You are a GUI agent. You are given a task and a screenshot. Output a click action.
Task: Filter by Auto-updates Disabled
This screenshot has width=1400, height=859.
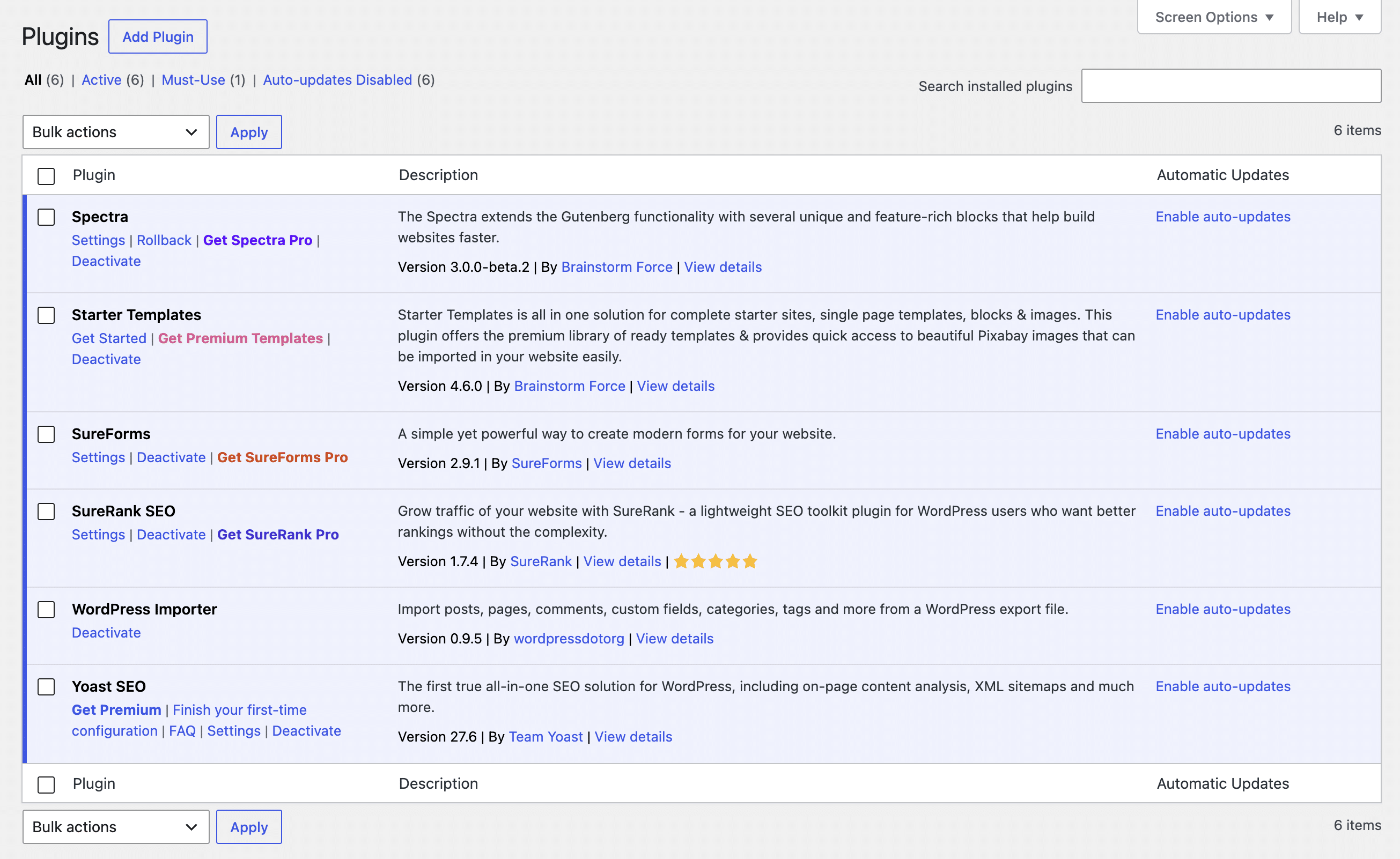(x=337, y=80)
